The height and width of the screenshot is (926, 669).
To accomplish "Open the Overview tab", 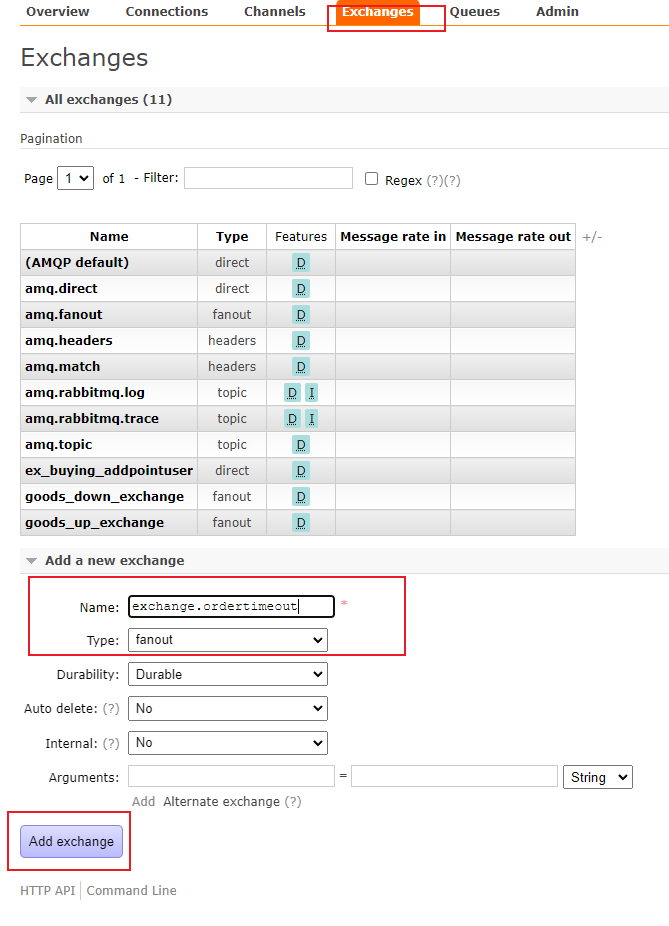I will 57,11.
